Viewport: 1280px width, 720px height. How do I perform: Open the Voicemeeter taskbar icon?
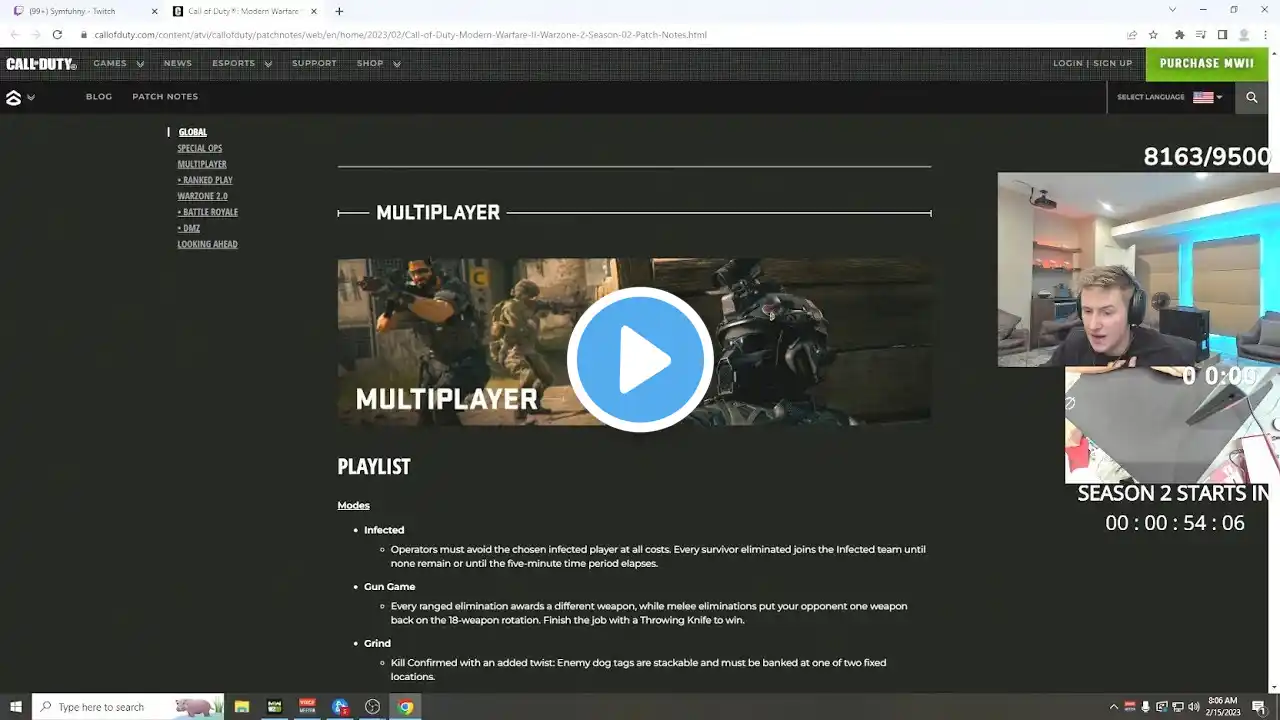(x=307, y=707)
